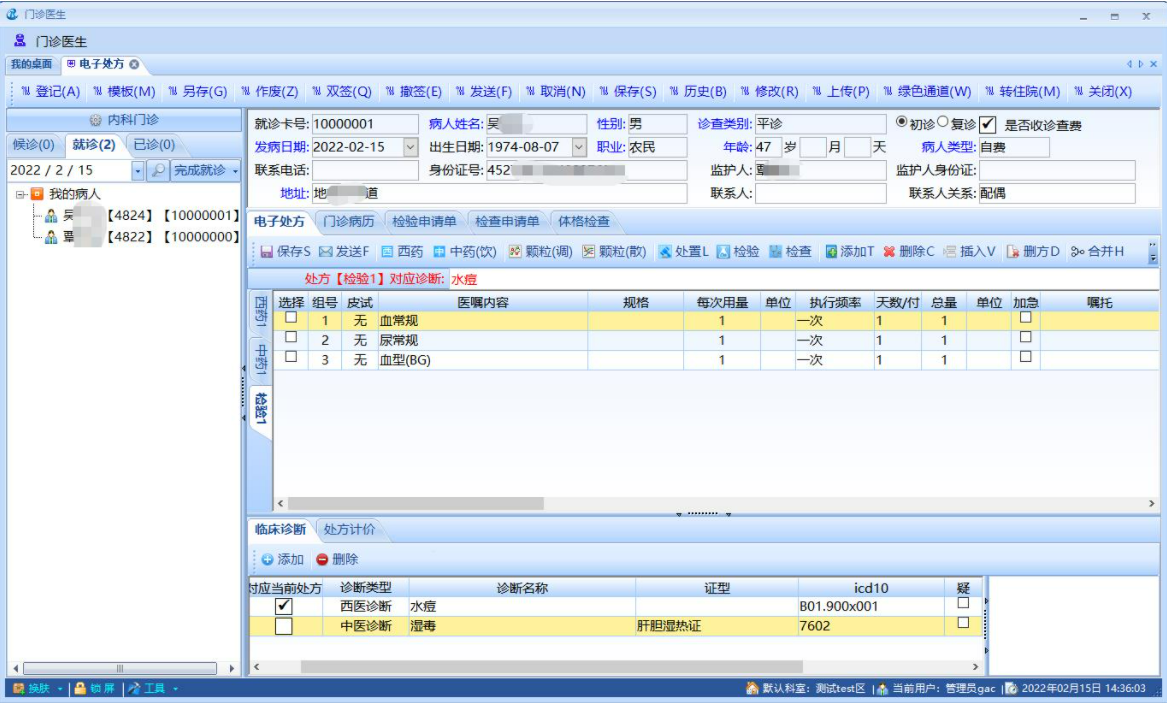
Task: Click 插入V insert row button
Action: 969,251
